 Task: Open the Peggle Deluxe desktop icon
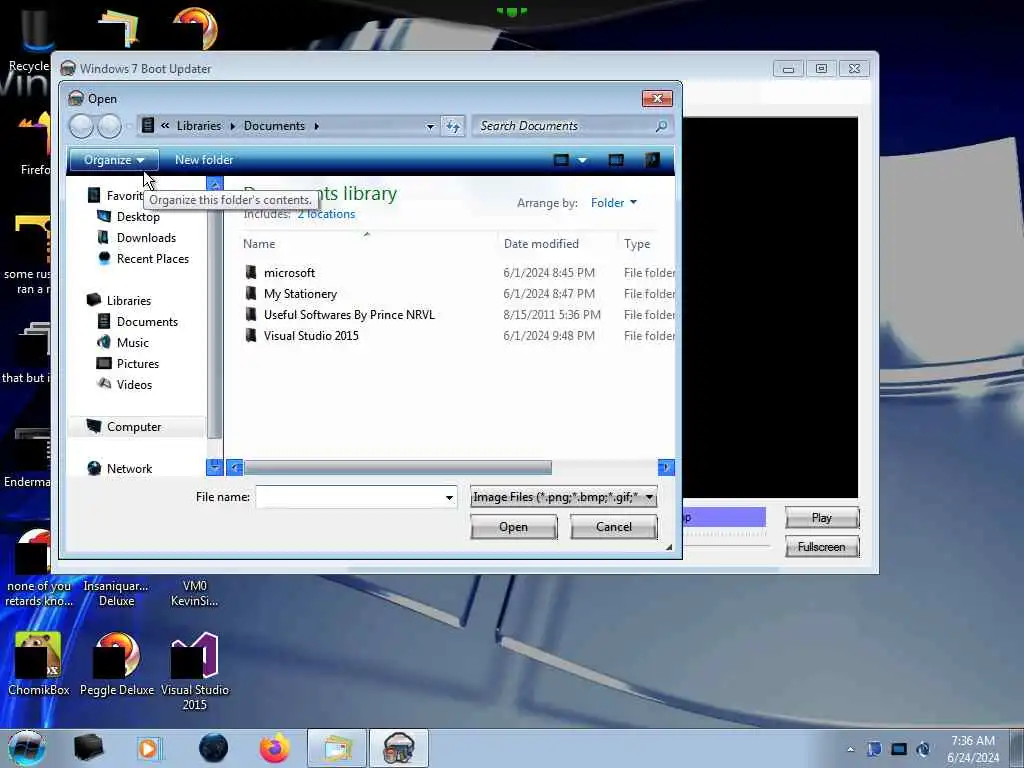click(x=117, y=664)
